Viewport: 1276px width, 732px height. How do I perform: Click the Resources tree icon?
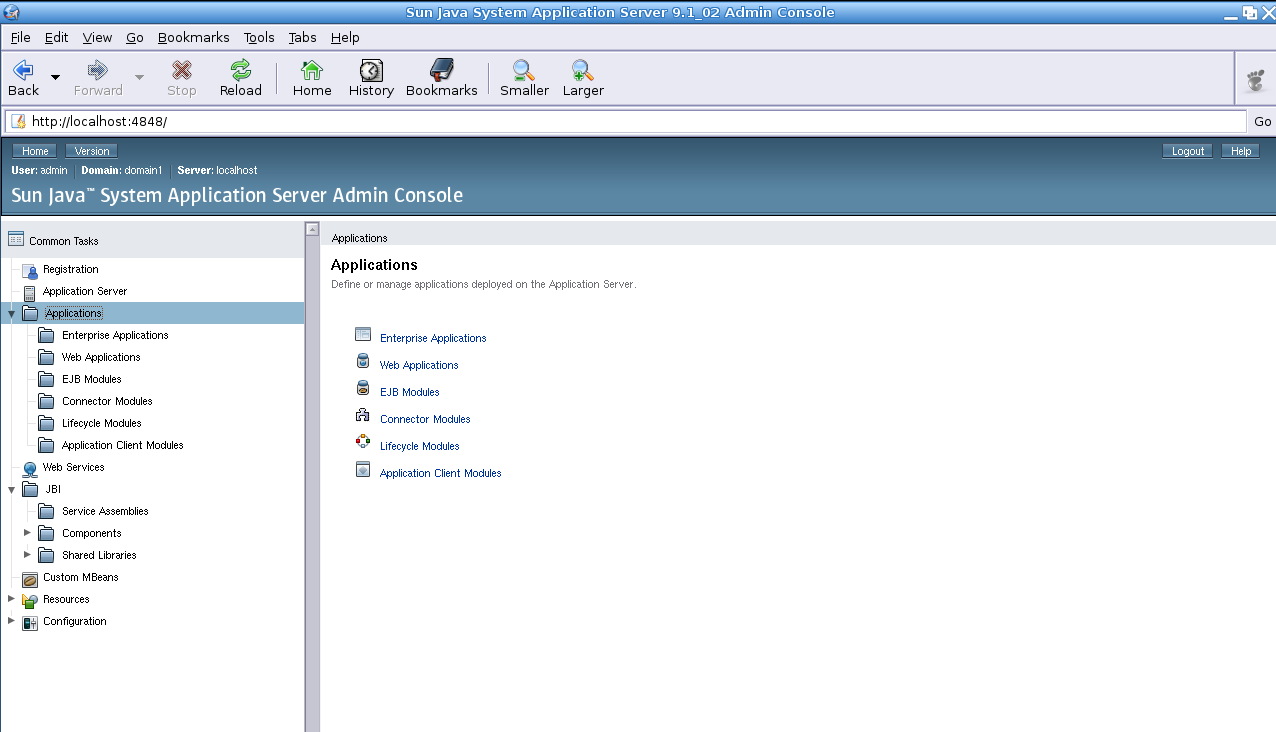(x=30, y=600)
